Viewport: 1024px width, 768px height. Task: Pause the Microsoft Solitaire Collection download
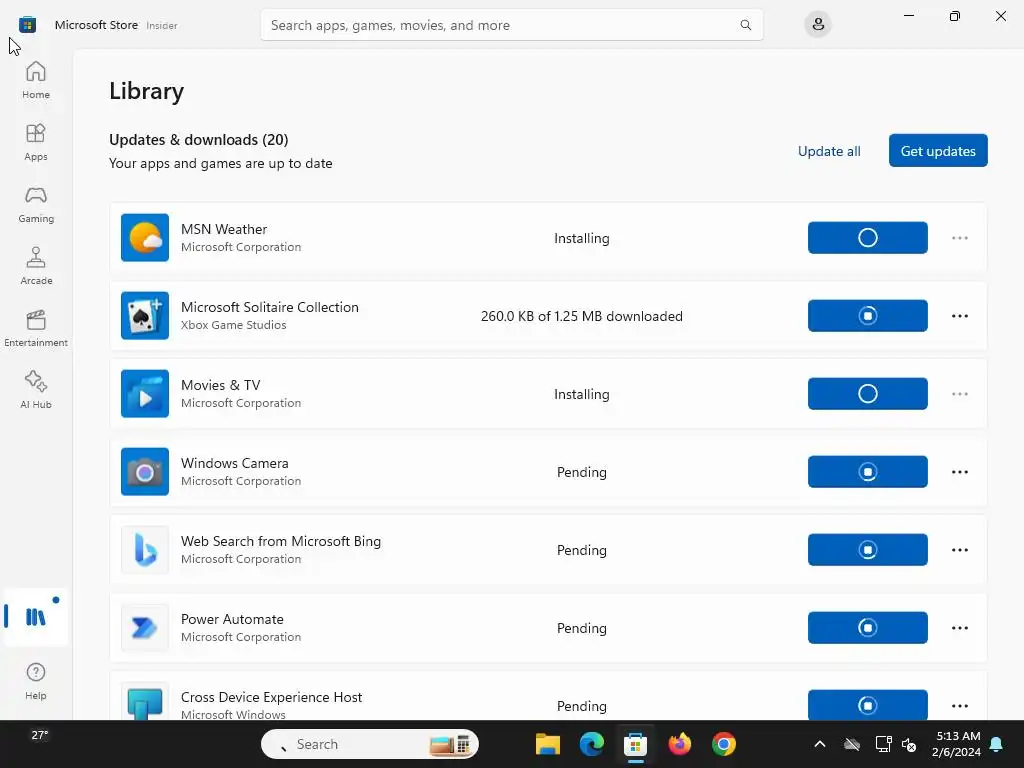867,316
